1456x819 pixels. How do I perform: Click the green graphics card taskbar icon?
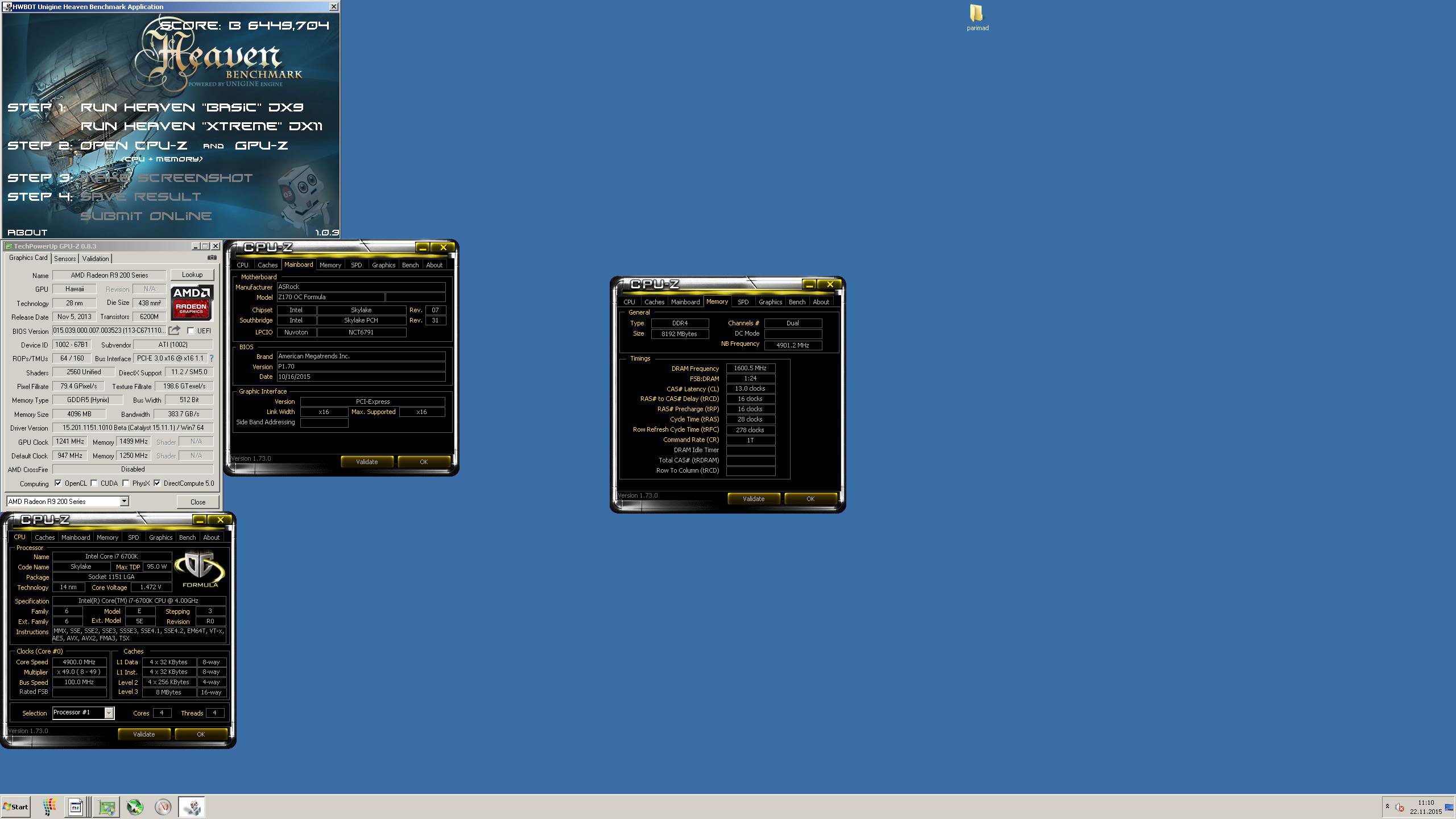point(106,806)
